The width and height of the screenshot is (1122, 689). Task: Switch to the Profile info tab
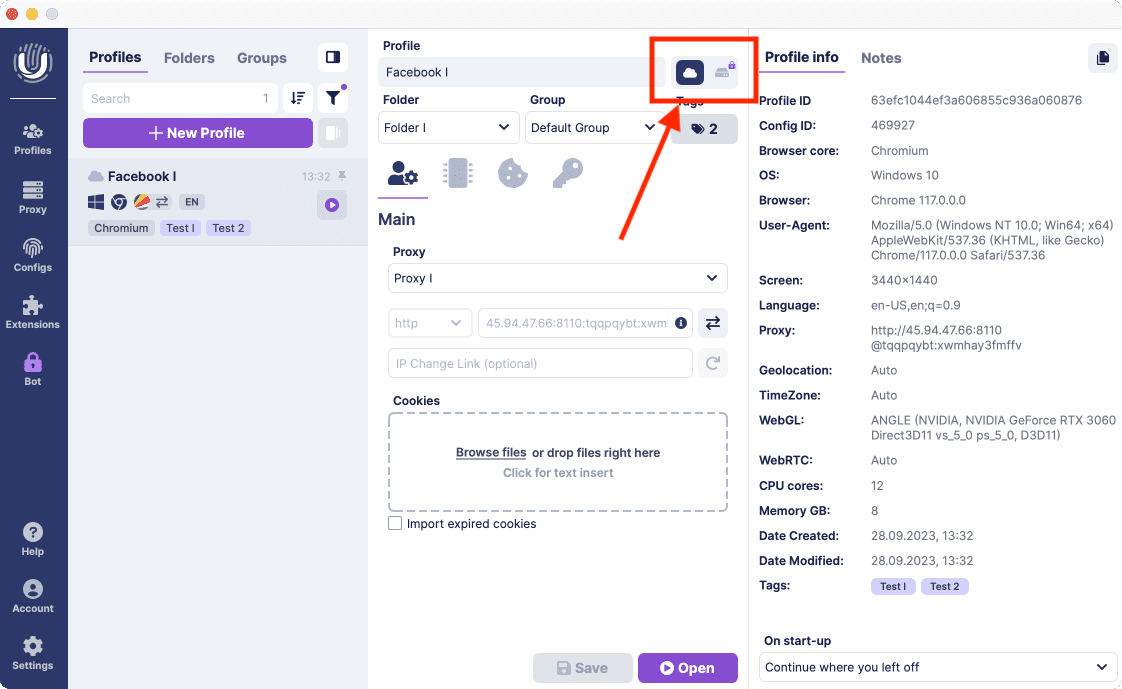click(801, 57)
